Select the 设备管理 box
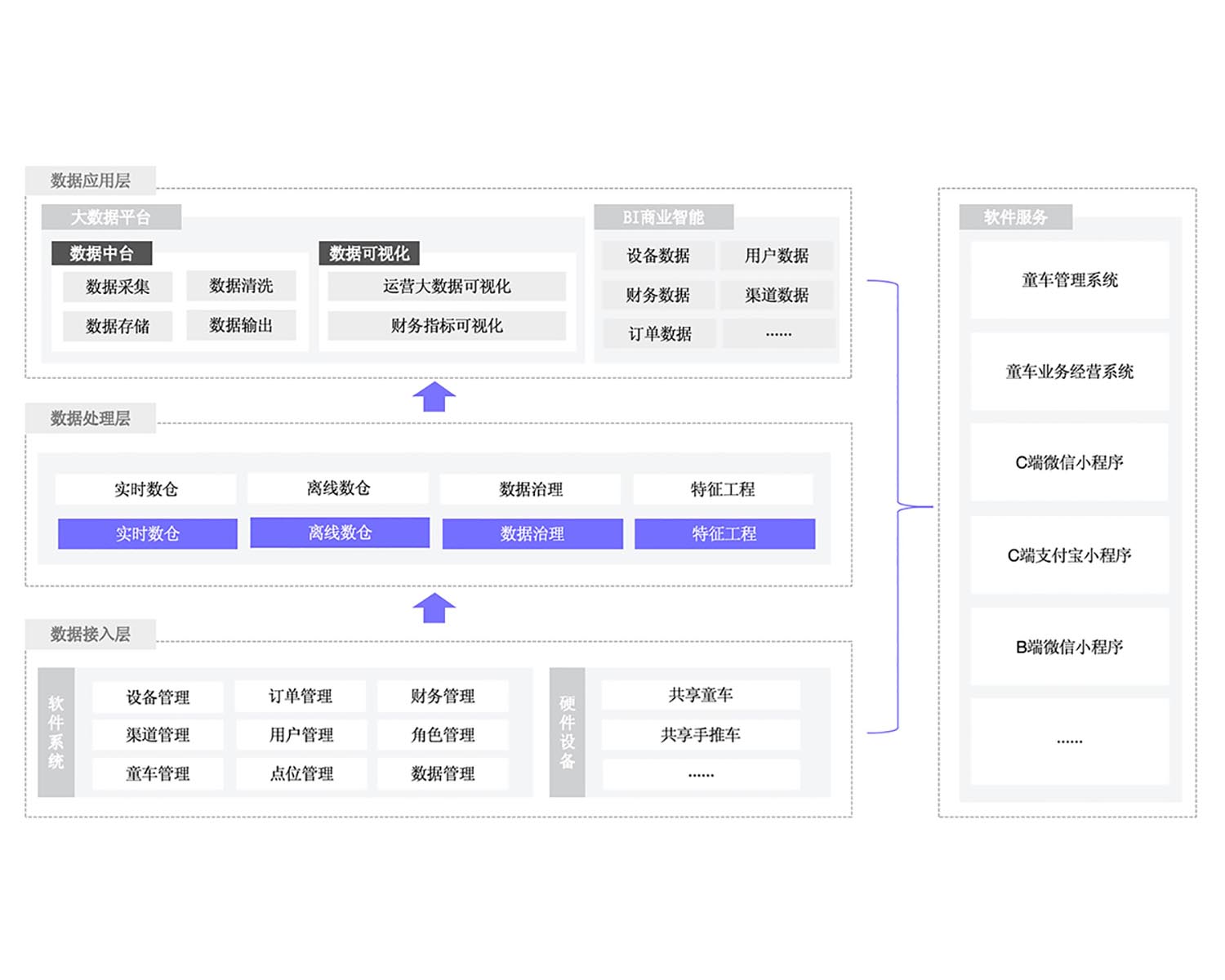The height and width of the screenshot is (980, 1225). (x=158, y=697)
